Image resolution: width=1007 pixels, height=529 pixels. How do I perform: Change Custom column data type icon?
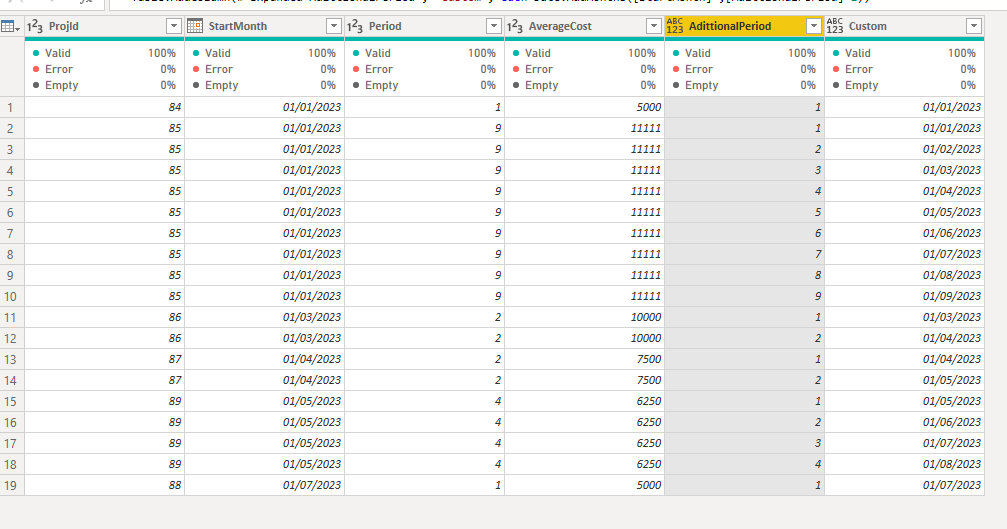tap(835, 26)
